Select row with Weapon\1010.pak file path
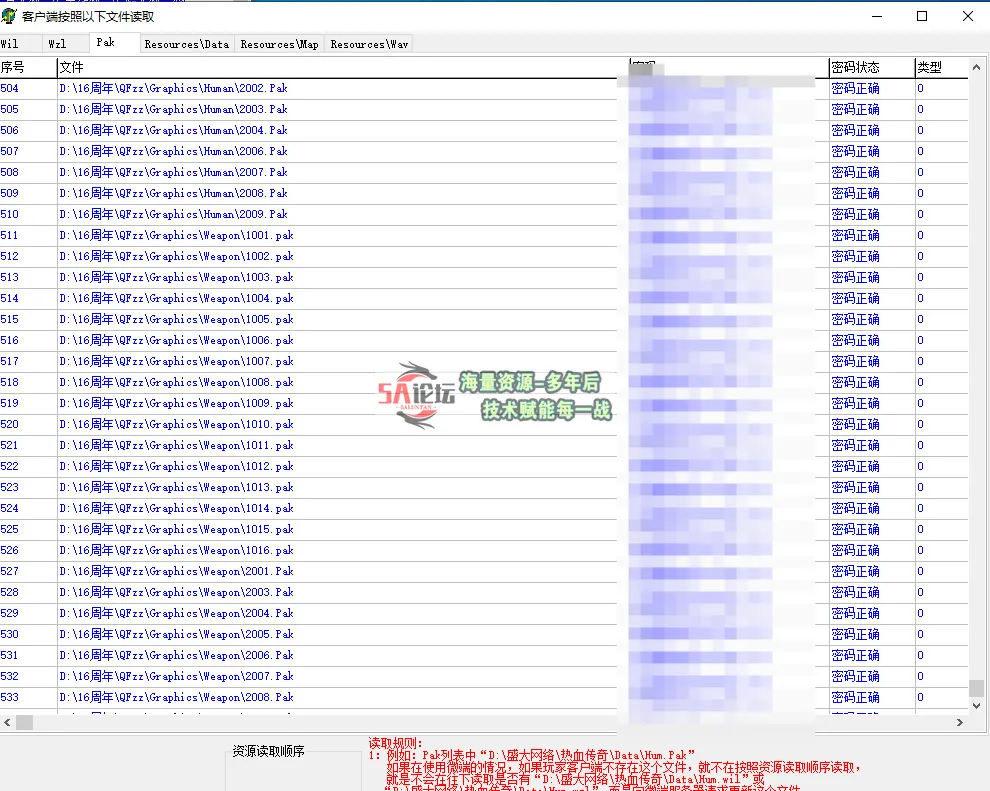990x791 pixels. click(x=484, y=424)
